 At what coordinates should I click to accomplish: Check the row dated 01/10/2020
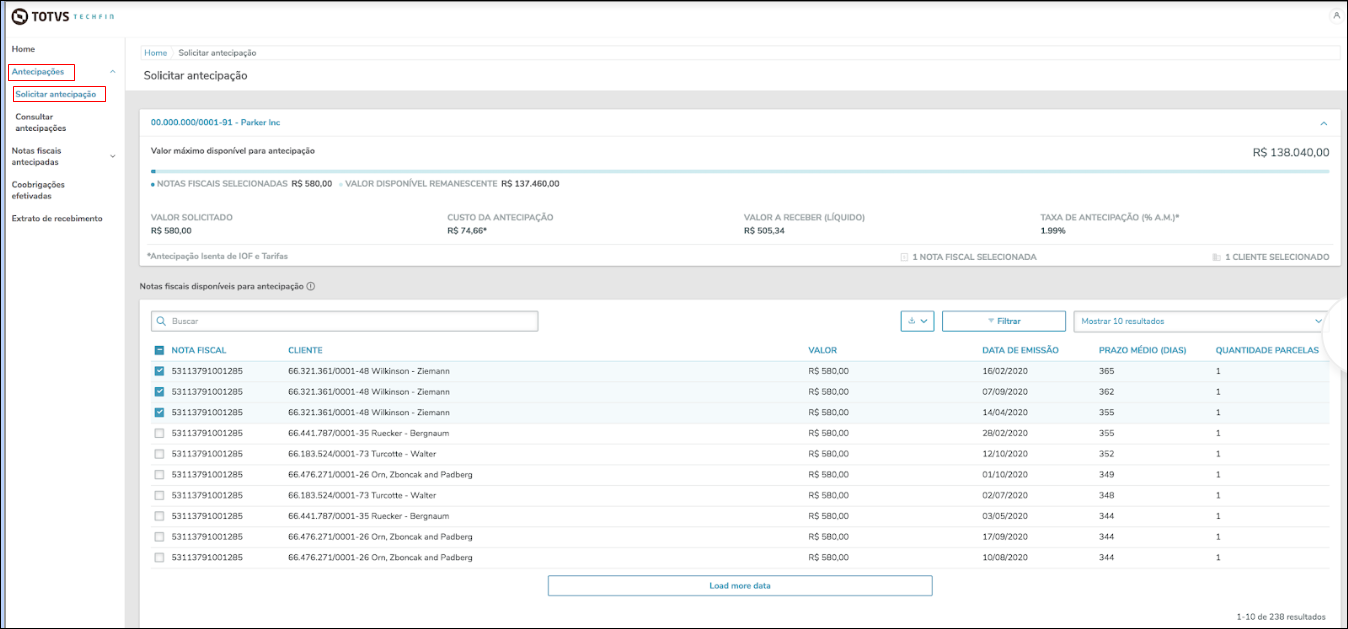coord(159,474)
